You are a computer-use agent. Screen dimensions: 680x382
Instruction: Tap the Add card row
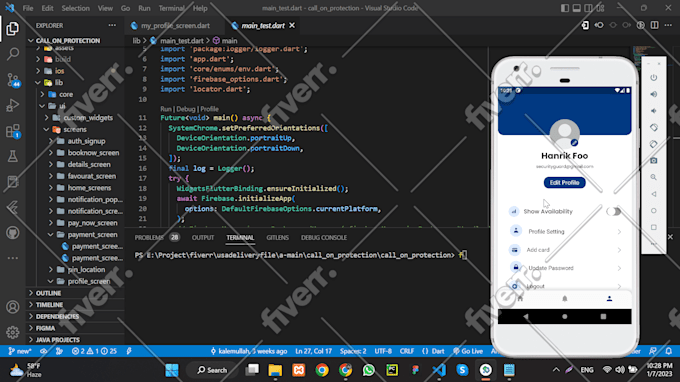pos(565,250)
